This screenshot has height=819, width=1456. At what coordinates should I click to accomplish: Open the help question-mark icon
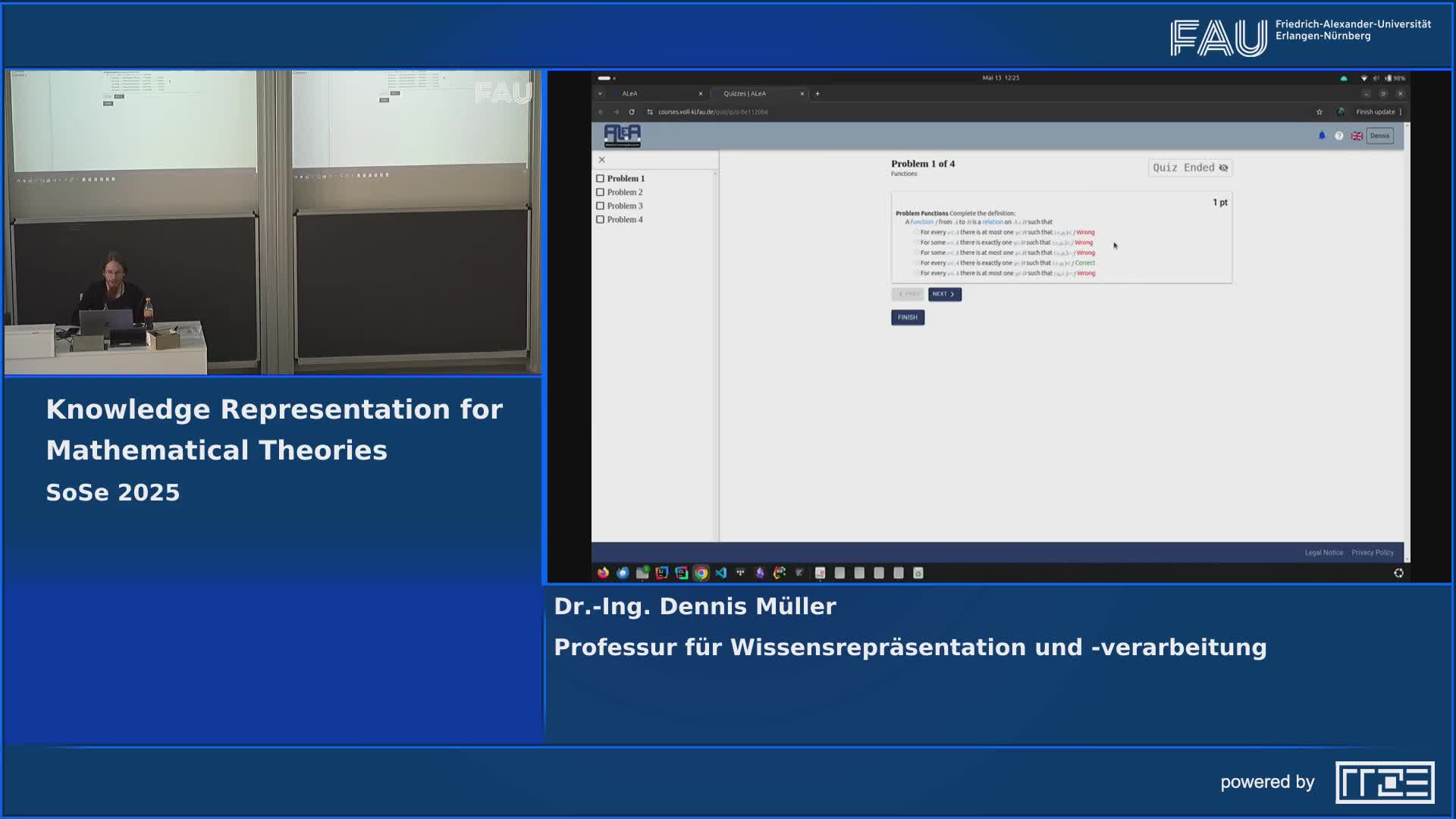pyautogui.click(x=1339, y=136)
